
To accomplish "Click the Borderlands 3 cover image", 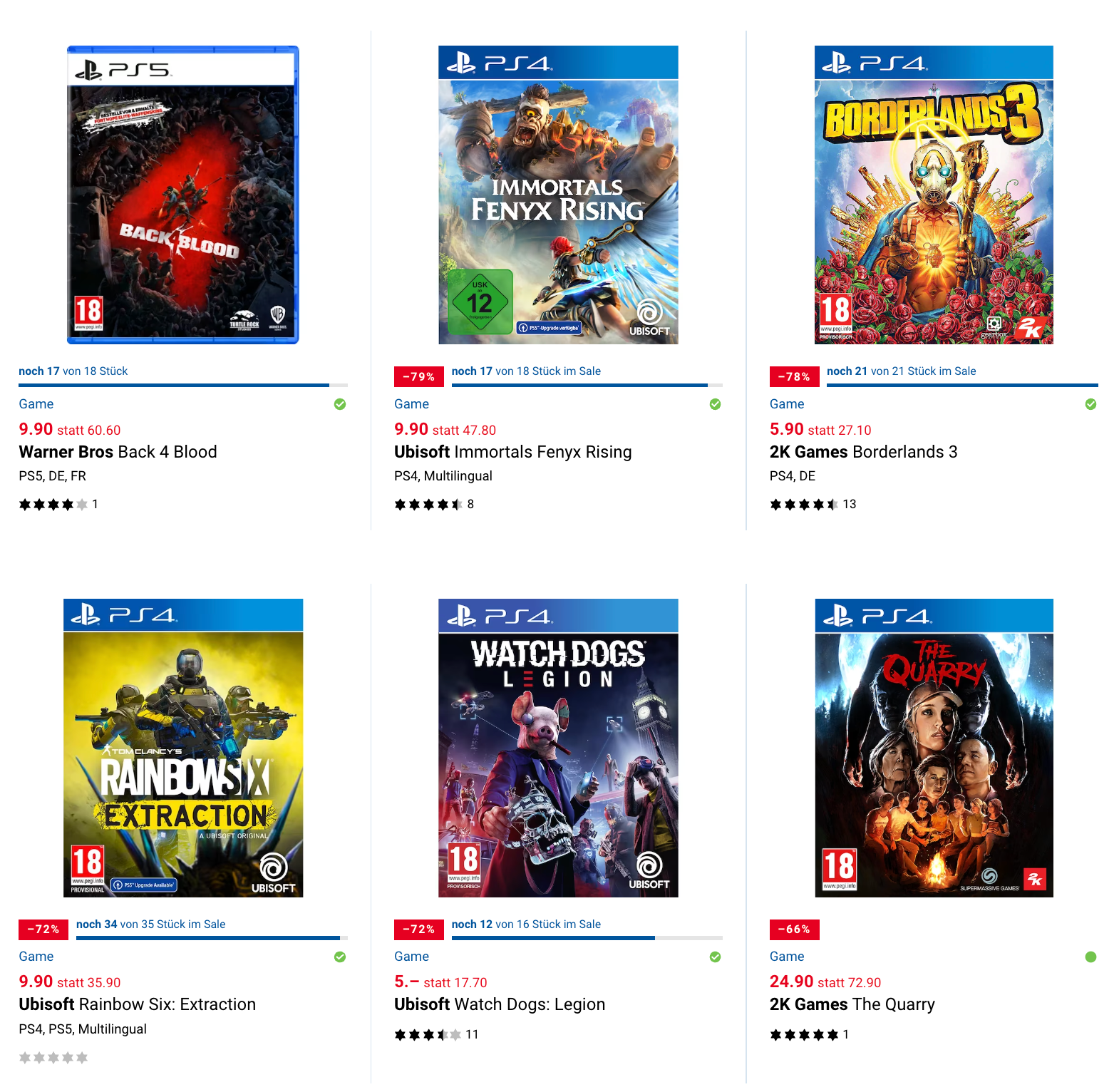I will (x=934, y=195).
